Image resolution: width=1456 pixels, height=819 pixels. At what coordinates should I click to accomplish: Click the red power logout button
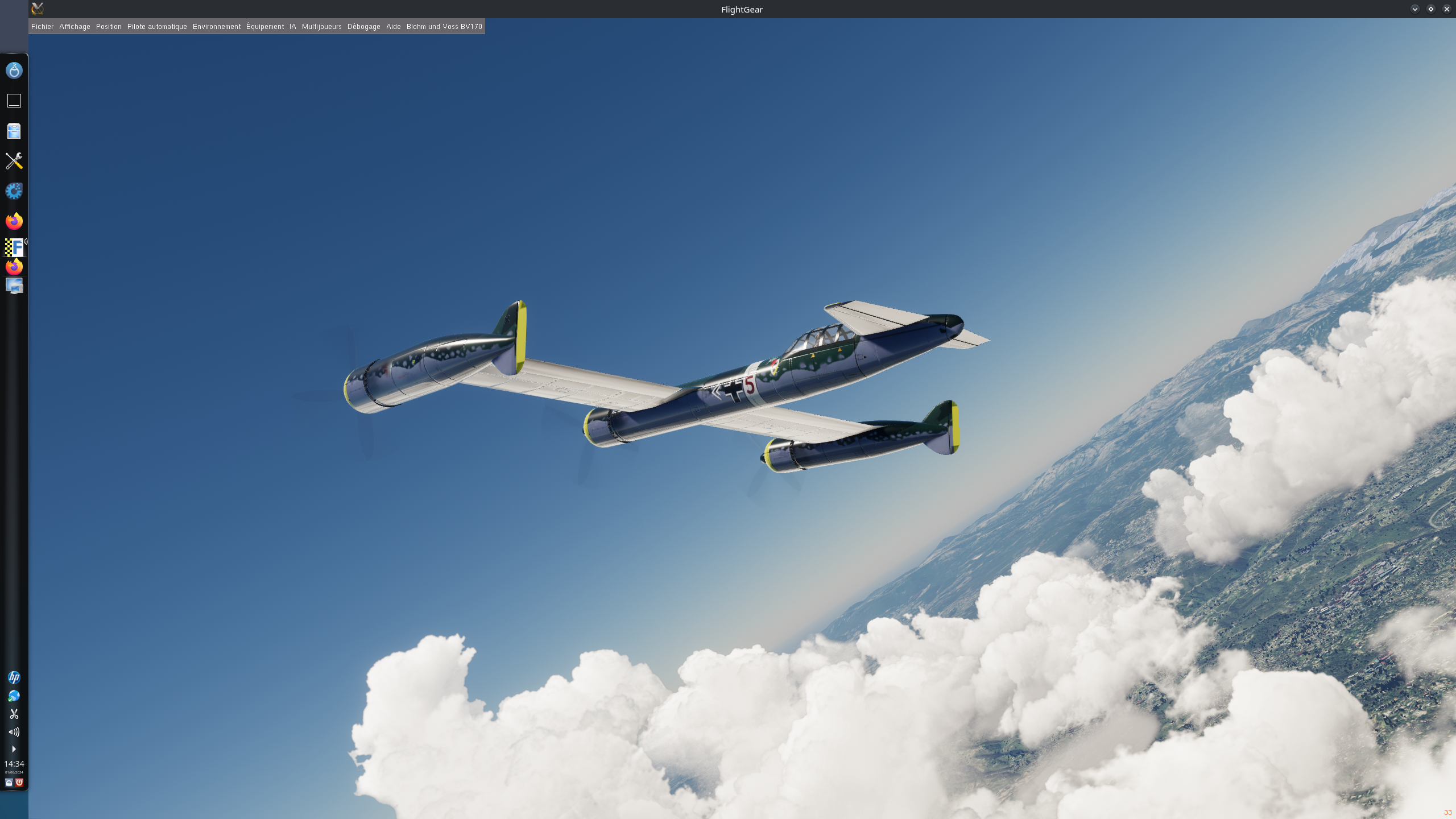click(x=19, y=783)
